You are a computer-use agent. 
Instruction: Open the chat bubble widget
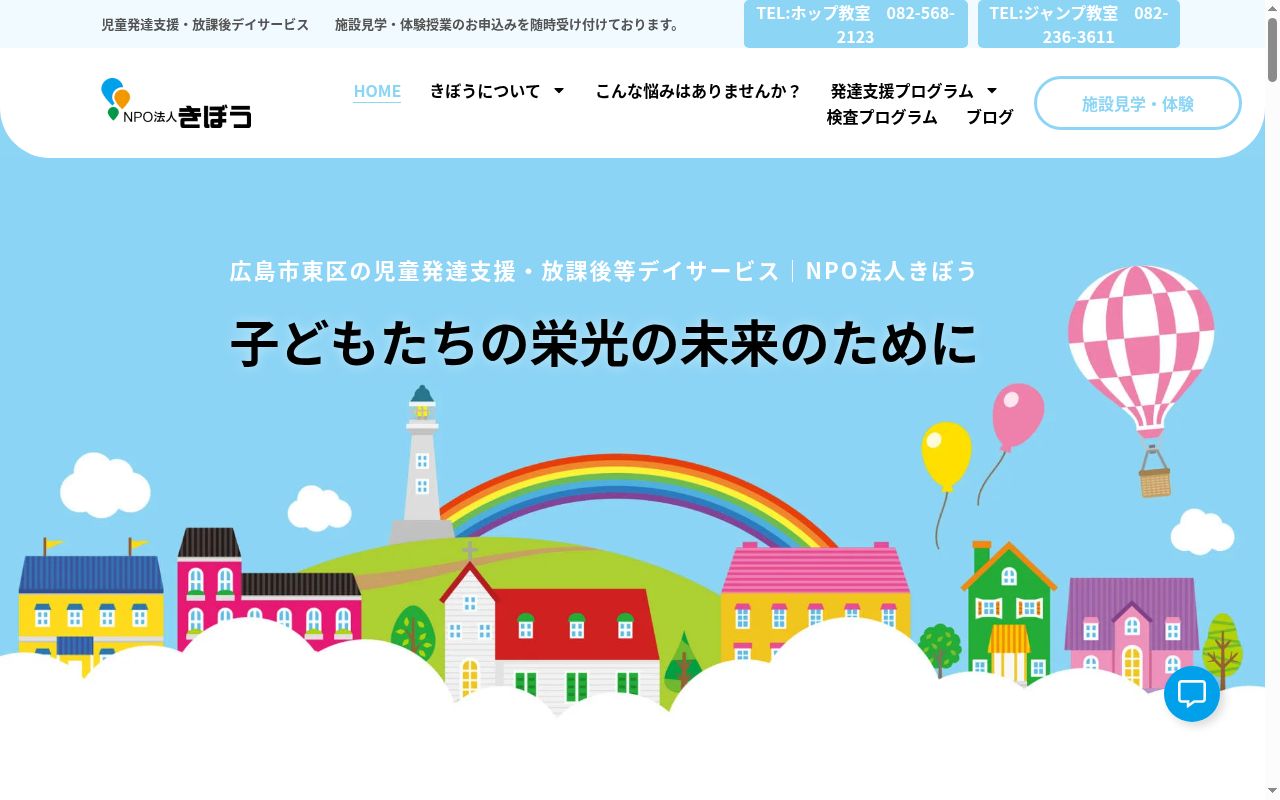(x=1191, y=694)
